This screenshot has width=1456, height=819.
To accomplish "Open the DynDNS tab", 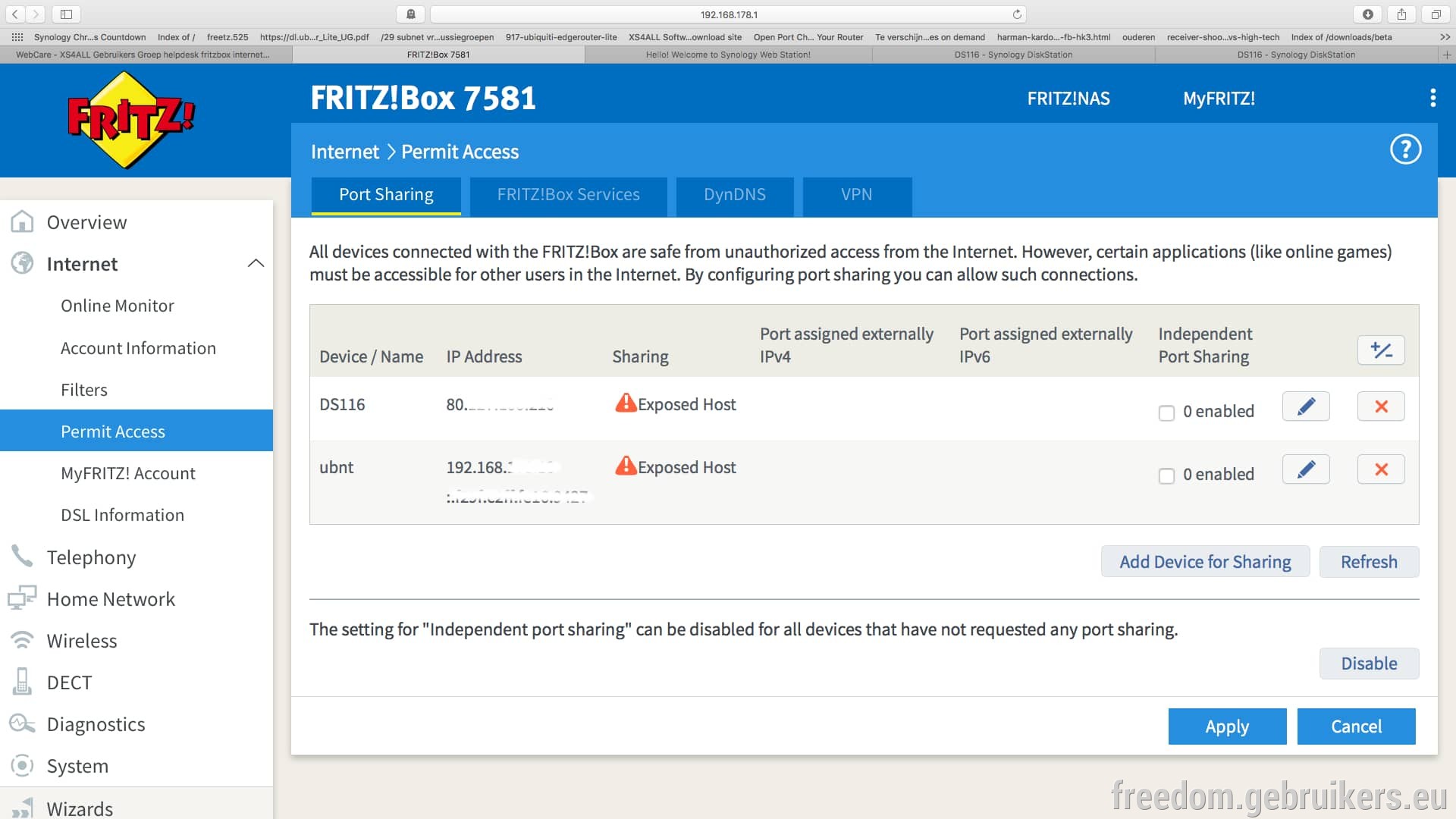I will 734,196.
